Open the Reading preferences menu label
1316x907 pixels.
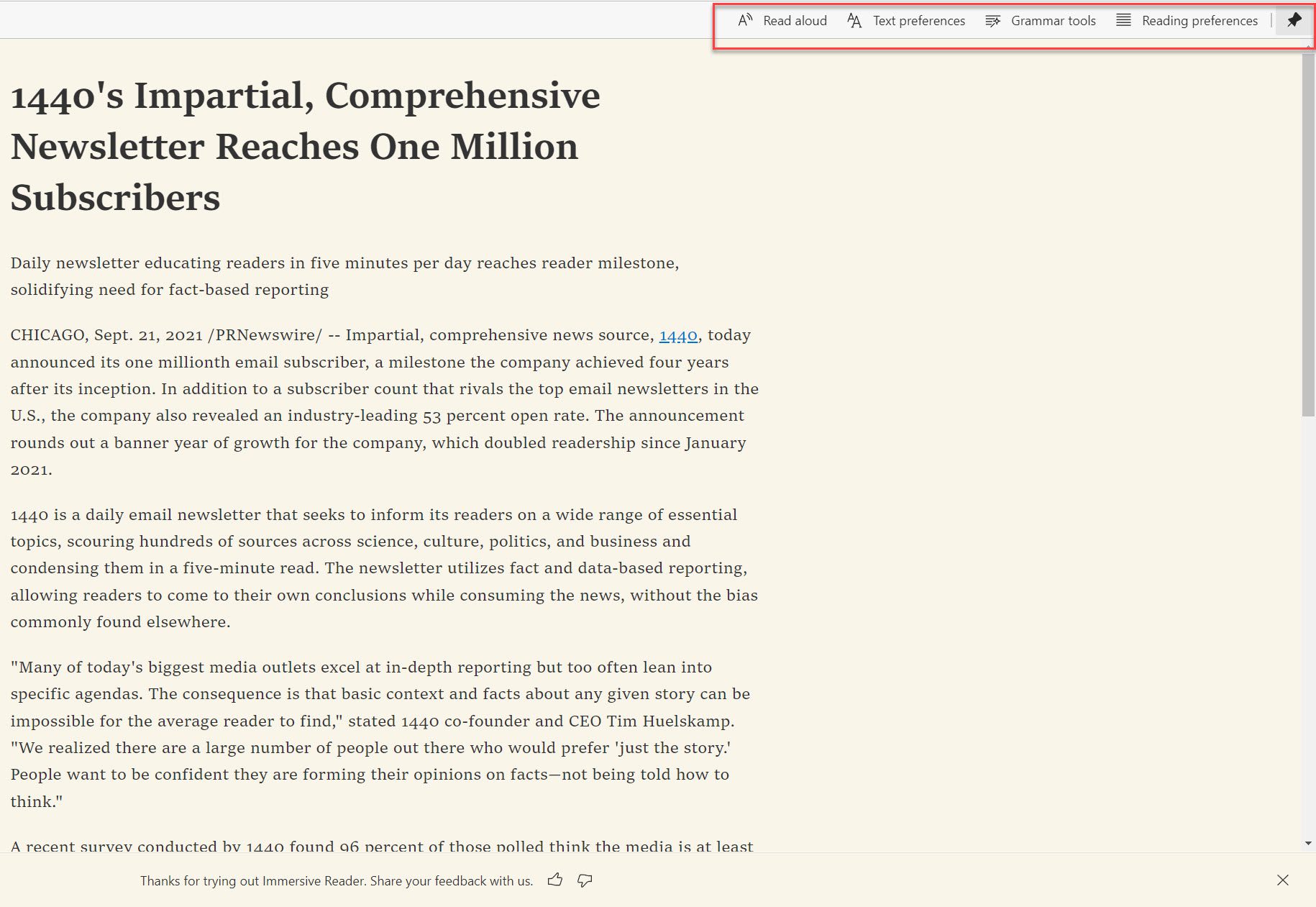tap(1200, 21)
